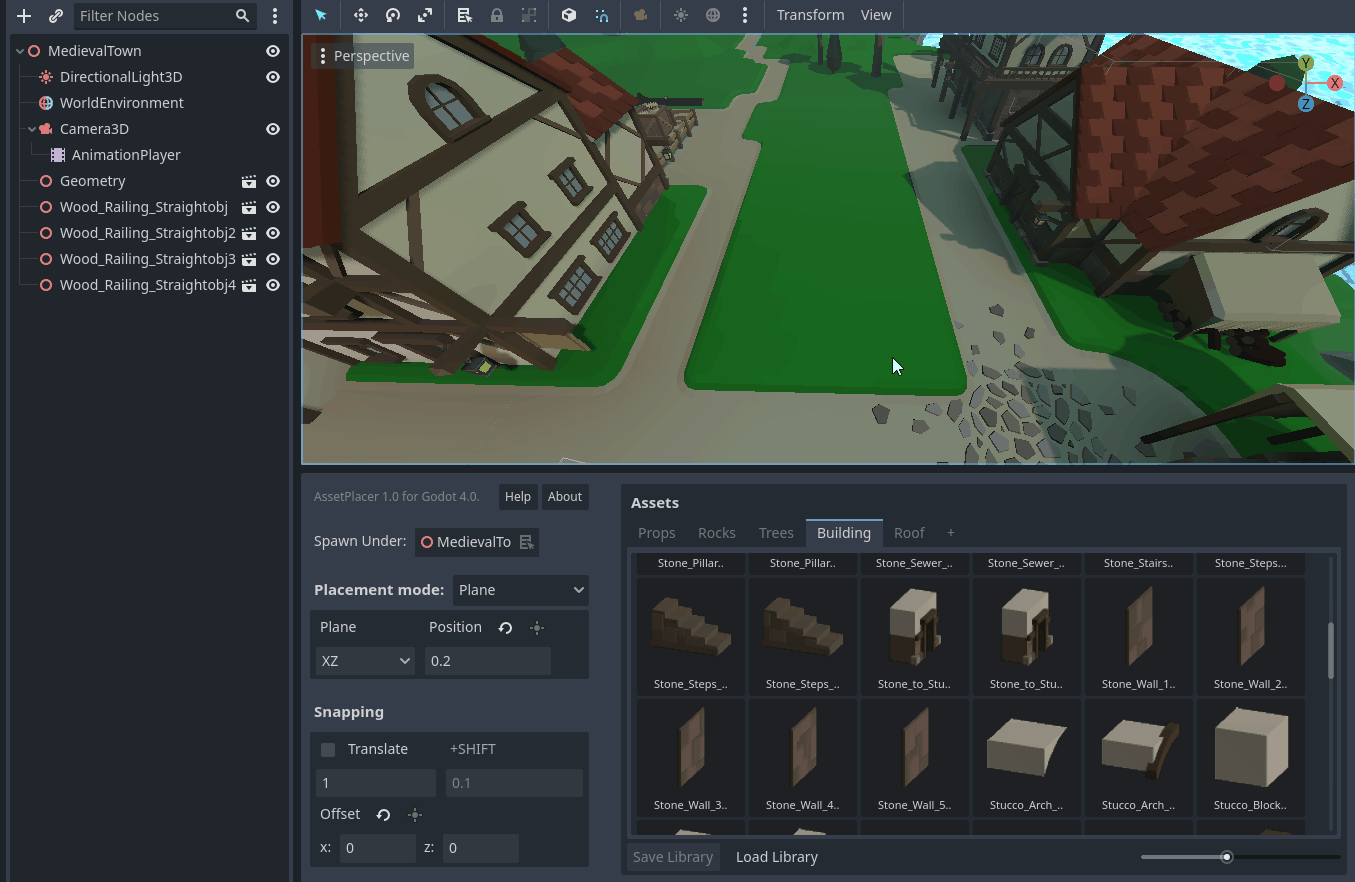Activate the Select mode arrow tool
The height and width of the screenshot is (882, 1355).
click(x=321, y=15)
